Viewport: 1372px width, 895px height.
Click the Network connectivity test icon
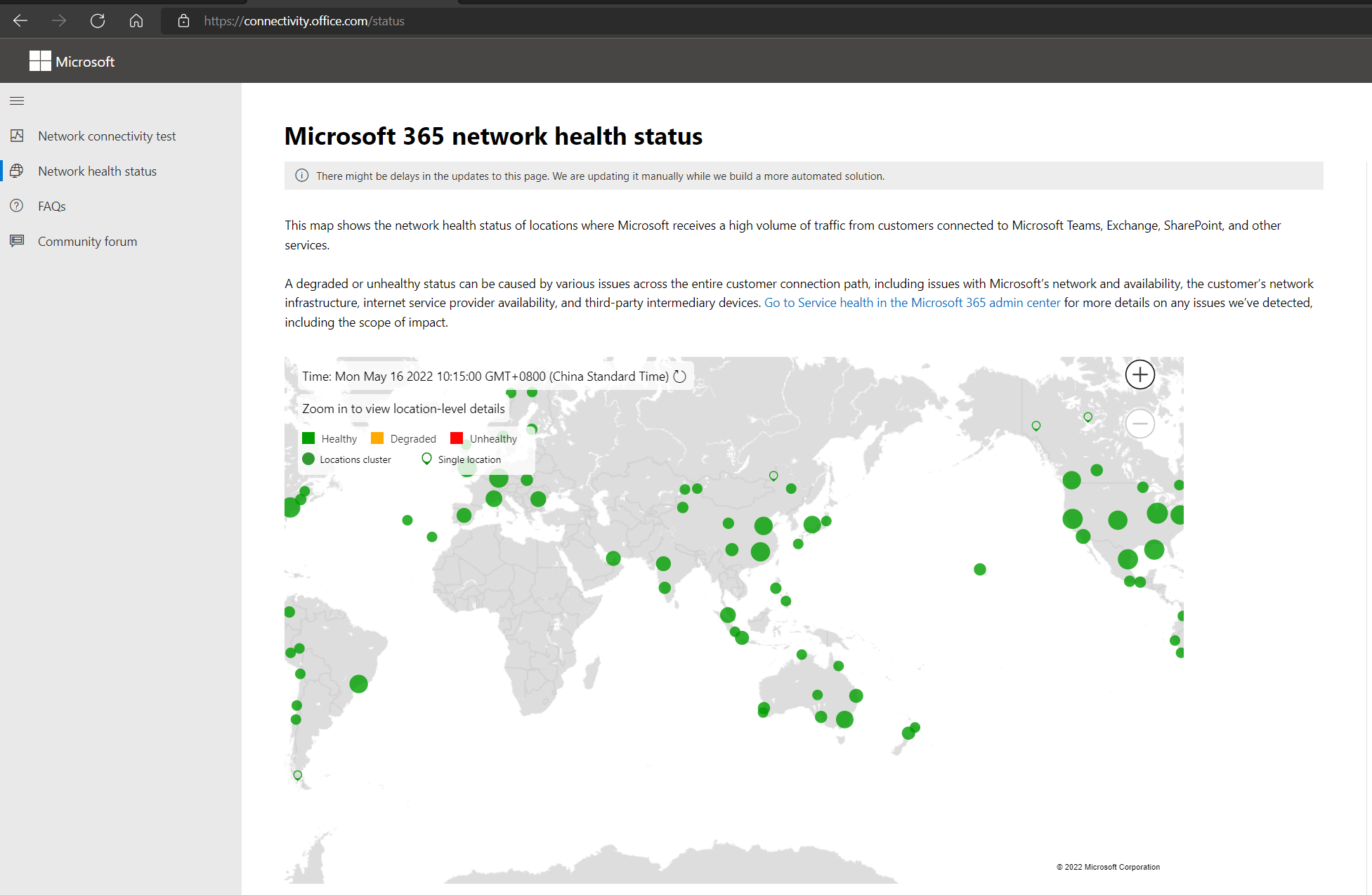[17, 136]
